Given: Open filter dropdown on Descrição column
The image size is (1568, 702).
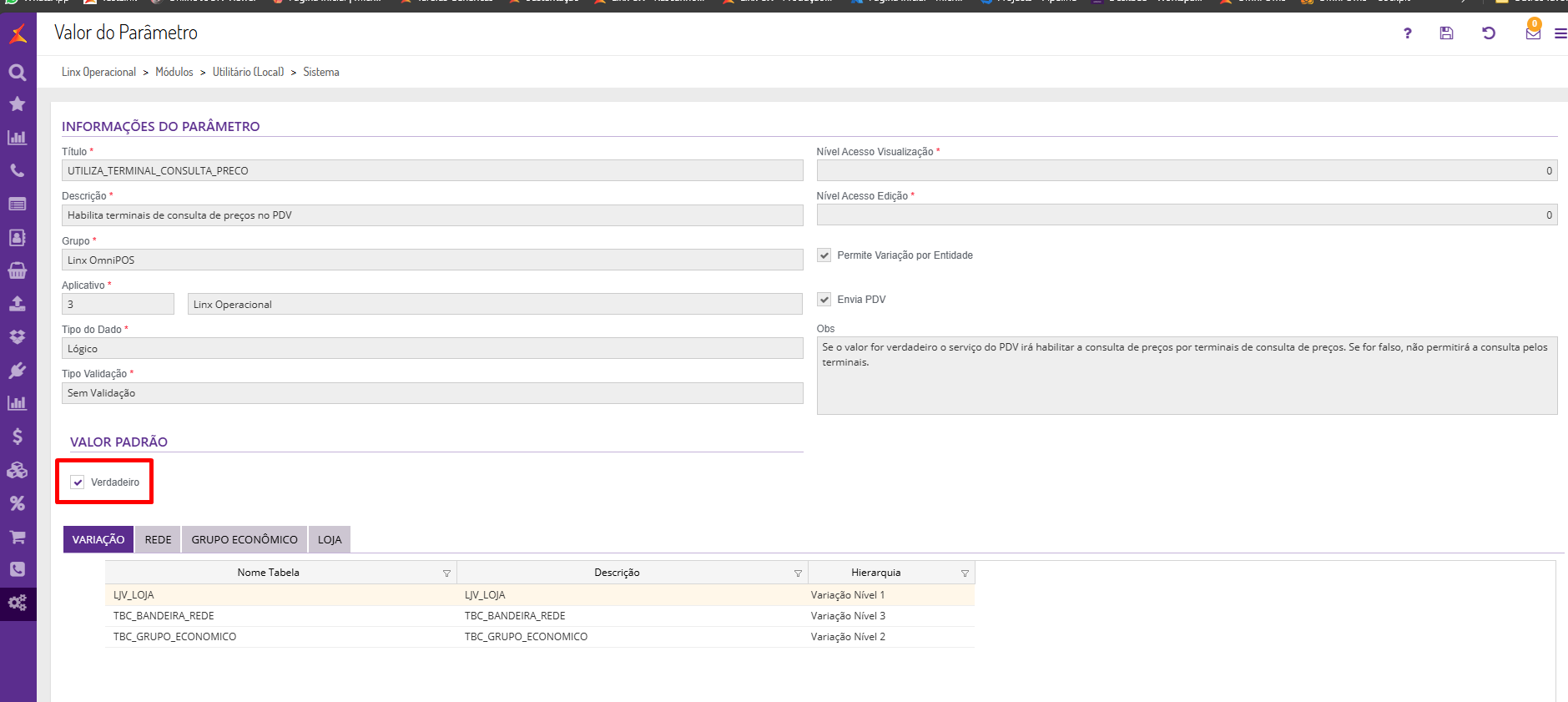Looking at the screenshot, I should point(798,573).
